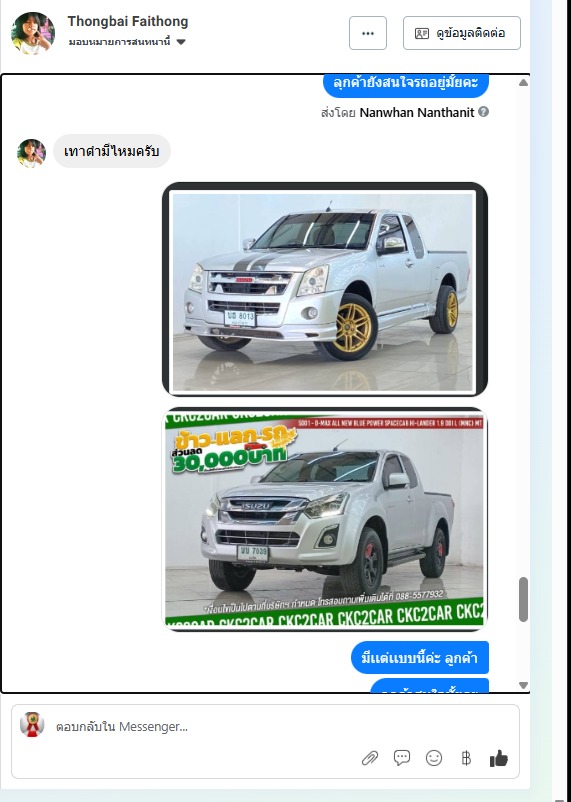Screen dimensions: 571x802
Task: Select the มีแต่แบบนี้ค่ะ ลูกค้า message bubble
Action: 420,657
